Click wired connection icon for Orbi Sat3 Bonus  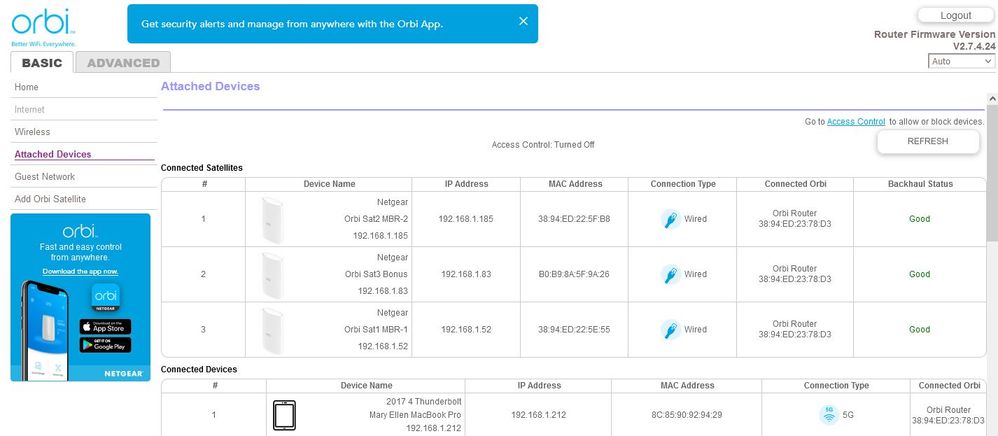click(670, 274)
